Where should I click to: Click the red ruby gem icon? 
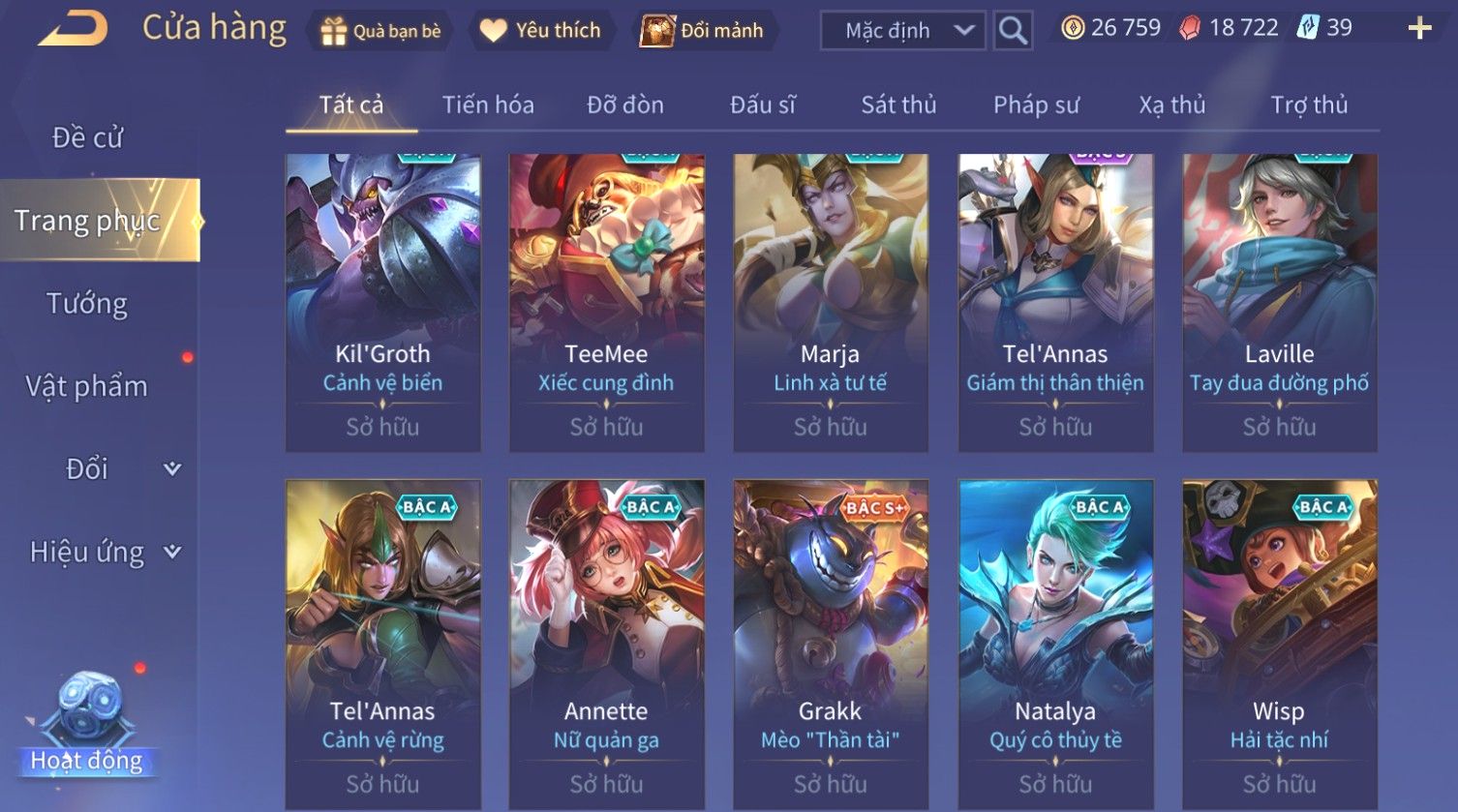coord(1190,28)
